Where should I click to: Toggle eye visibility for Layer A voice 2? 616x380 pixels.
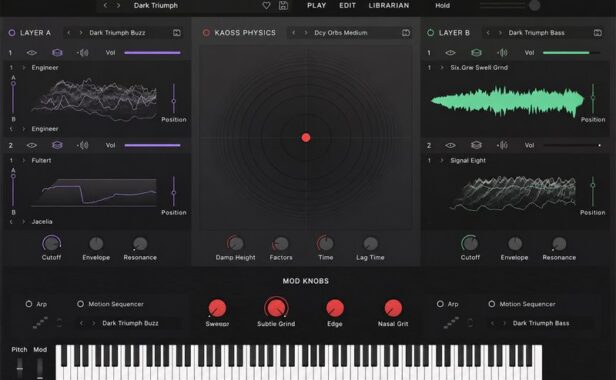click(32, 145)
